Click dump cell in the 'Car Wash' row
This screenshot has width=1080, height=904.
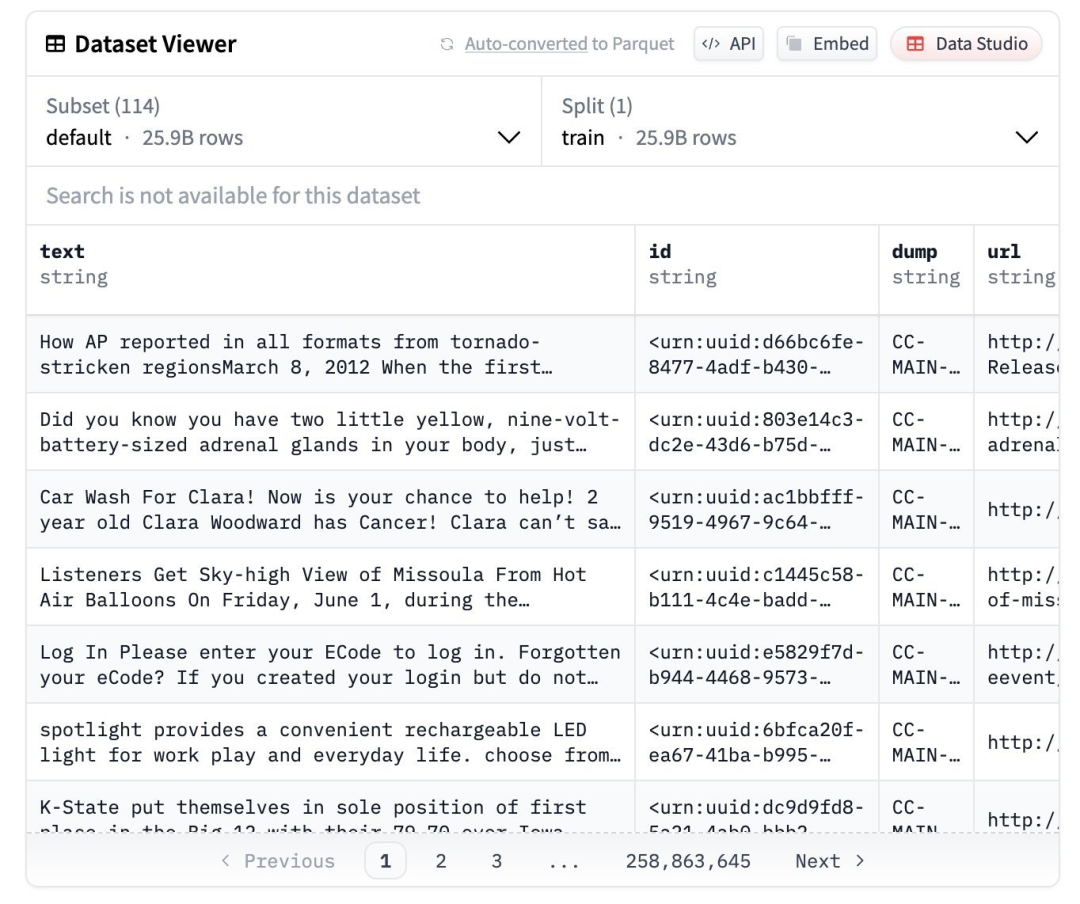click(926, 510)
